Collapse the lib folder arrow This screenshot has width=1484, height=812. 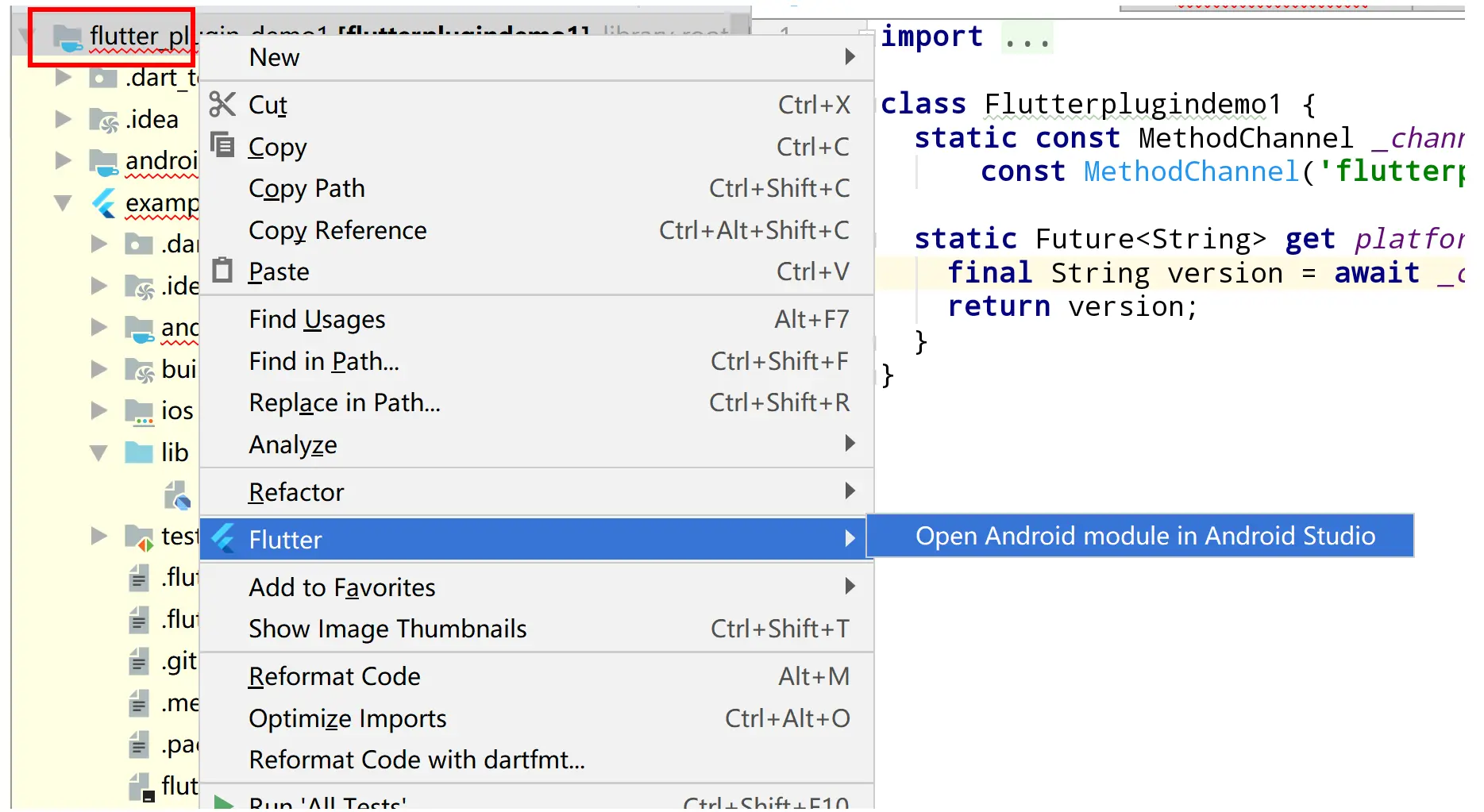click(98, 452)
